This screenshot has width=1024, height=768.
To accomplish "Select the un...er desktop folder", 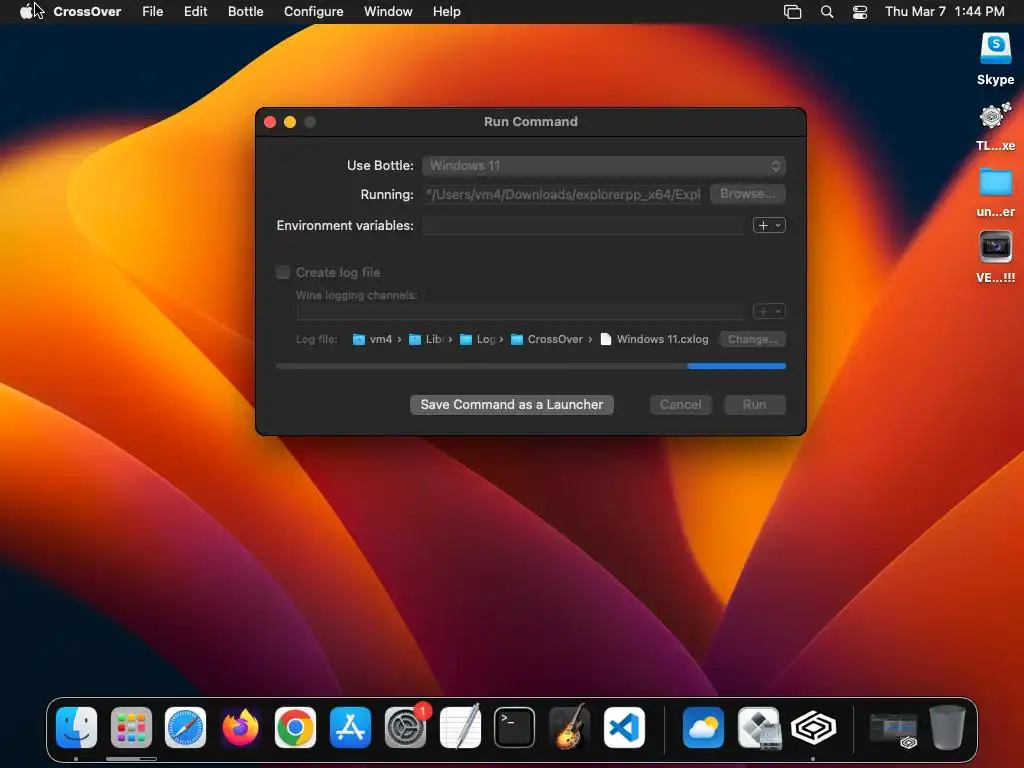I will pyautogui.click(x=995, y=192).
